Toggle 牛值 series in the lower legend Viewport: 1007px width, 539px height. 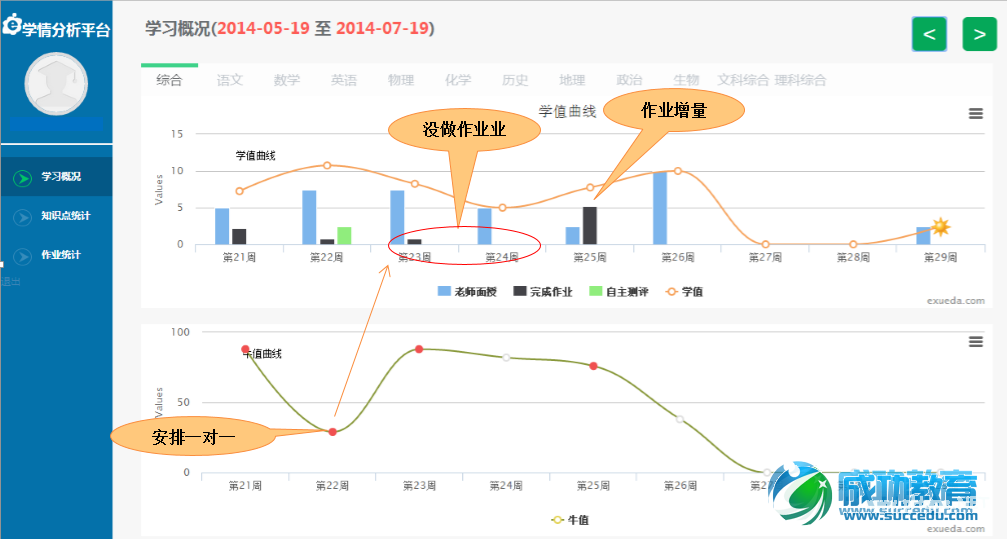[570, 520]
